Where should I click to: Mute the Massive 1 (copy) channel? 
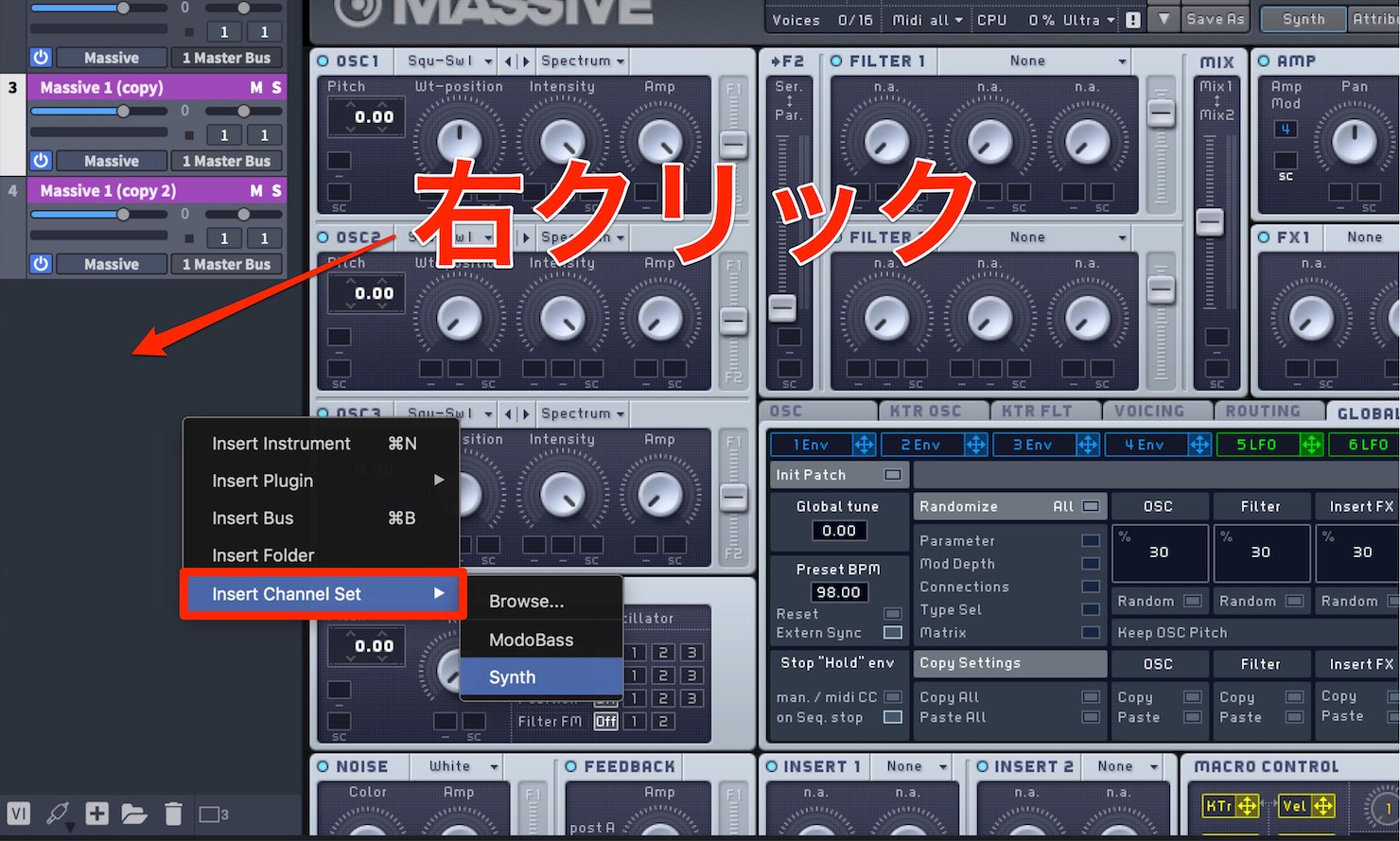[256, 87]
